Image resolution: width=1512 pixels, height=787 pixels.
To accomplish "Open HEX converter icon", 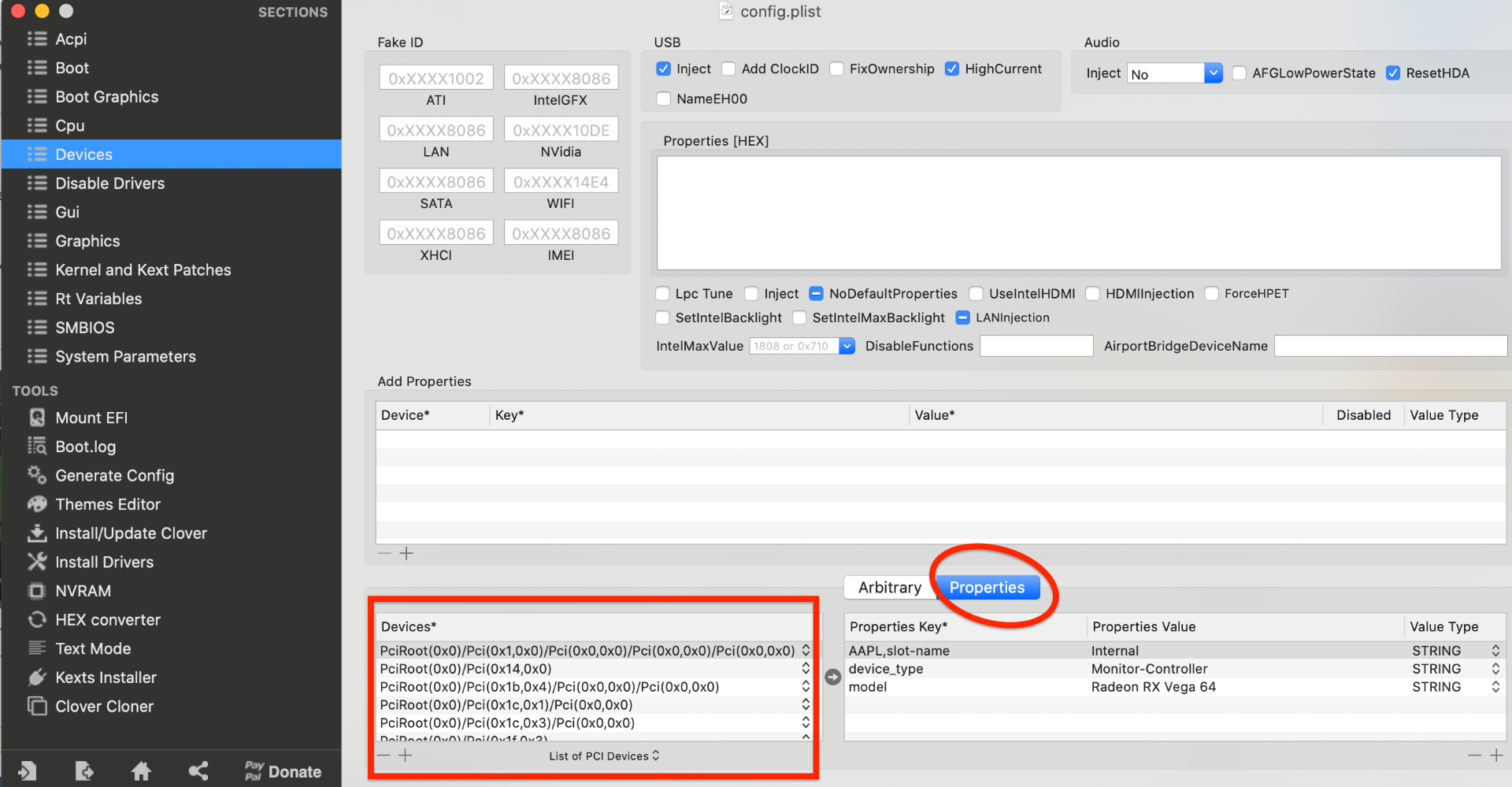I will tap(37, 620).
